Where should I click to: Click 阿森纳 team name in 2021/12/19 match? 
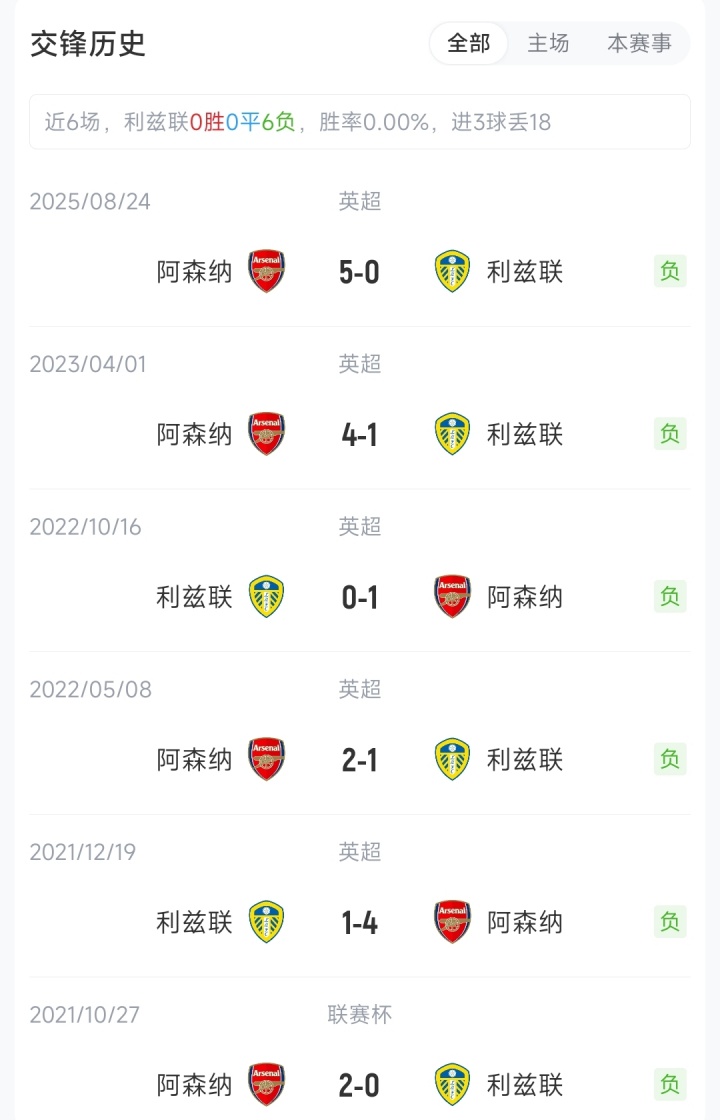(525, 922)
